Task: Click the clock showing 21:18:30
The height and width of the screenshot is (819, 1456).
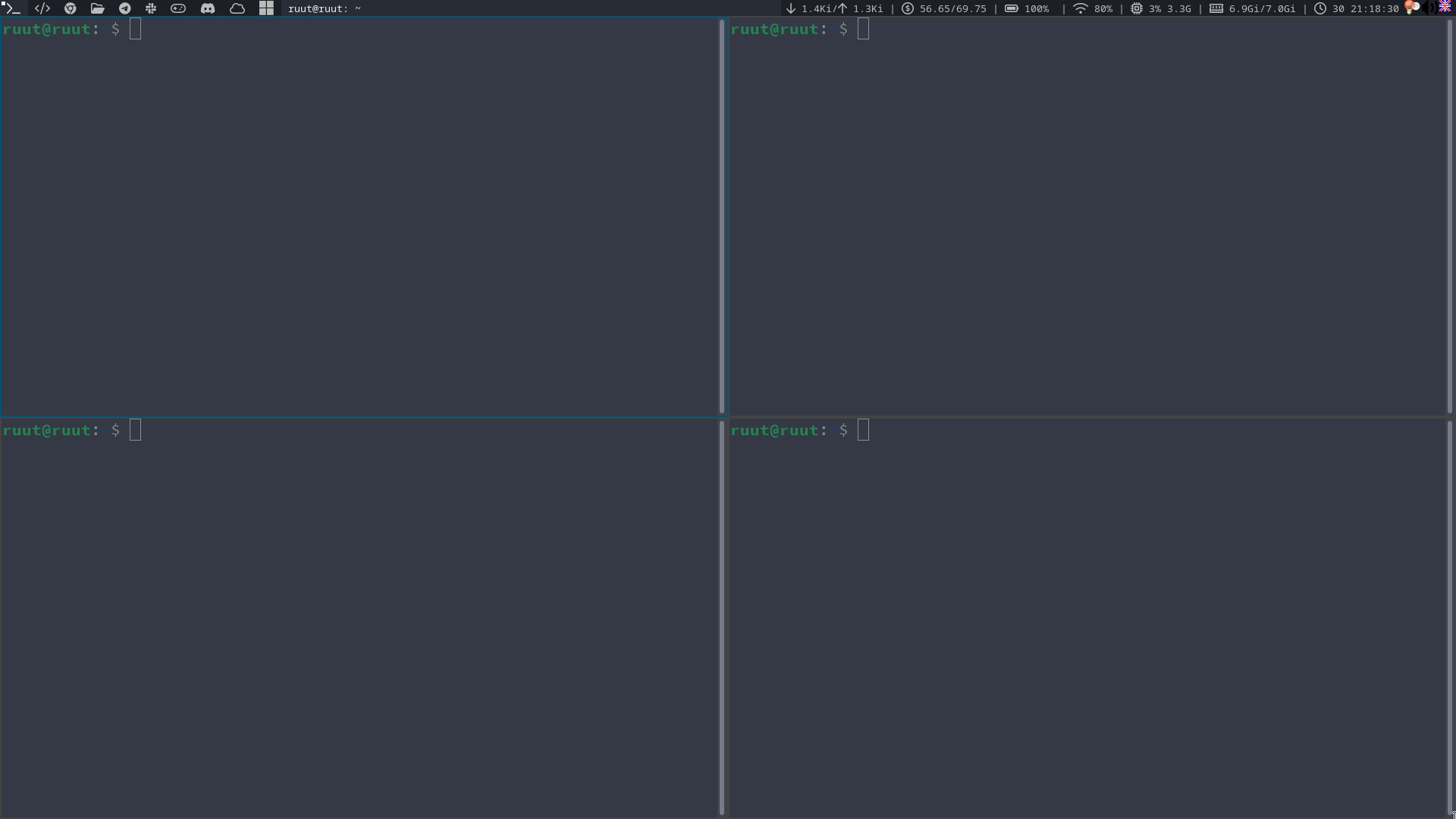Action: (x=1357, y=8)
